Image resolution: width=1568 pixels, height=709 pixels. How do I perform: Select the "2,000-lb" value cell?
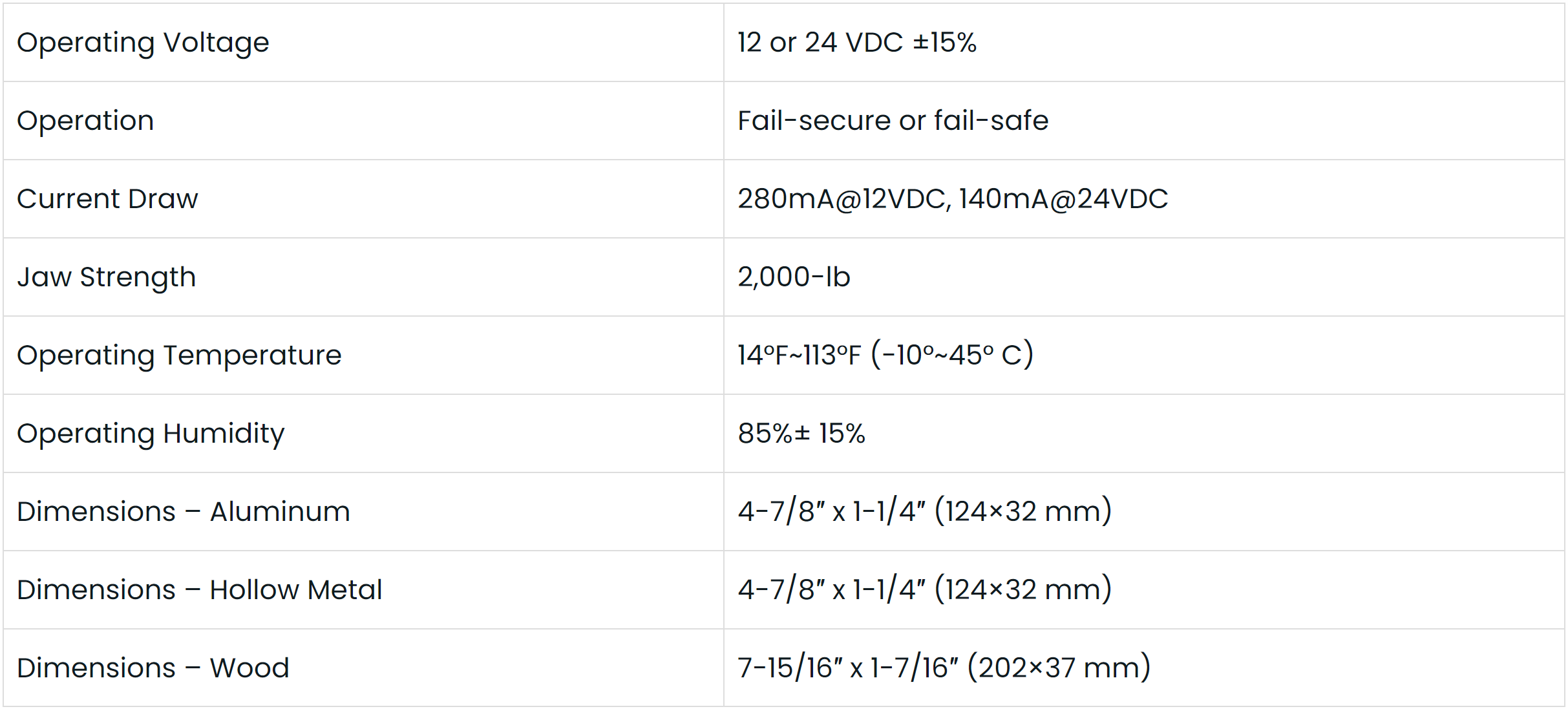pyautogui.click(x=794, y=277)
